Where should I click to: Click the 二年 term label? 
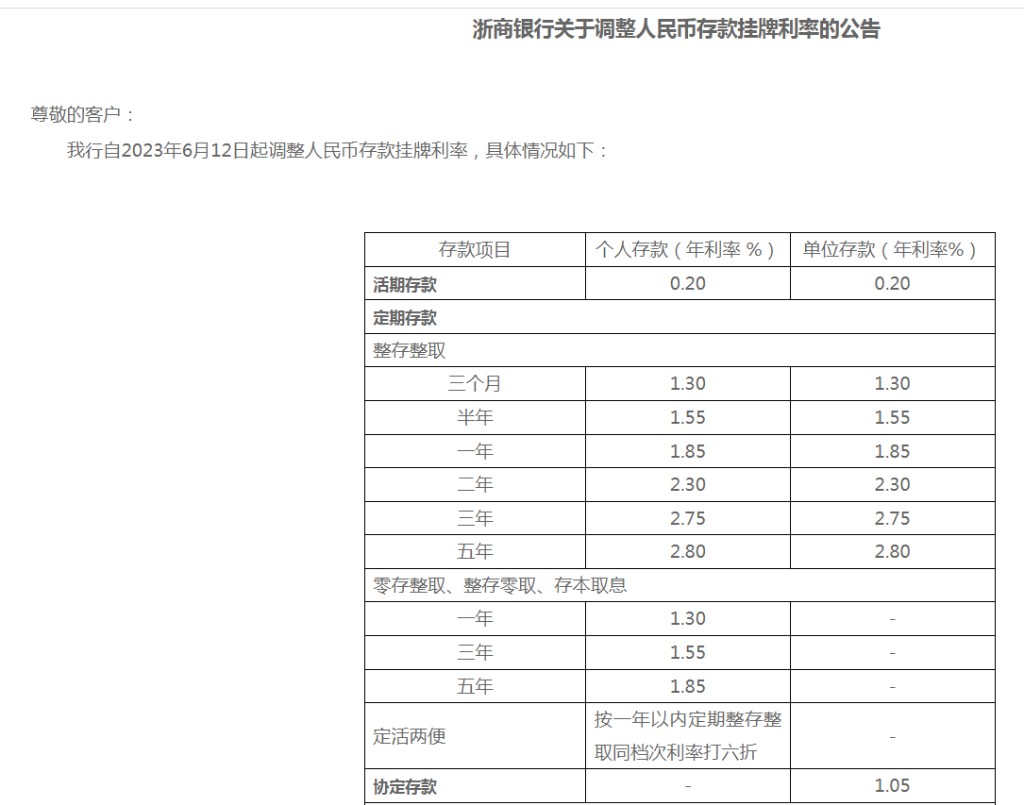tap(475, 485)
